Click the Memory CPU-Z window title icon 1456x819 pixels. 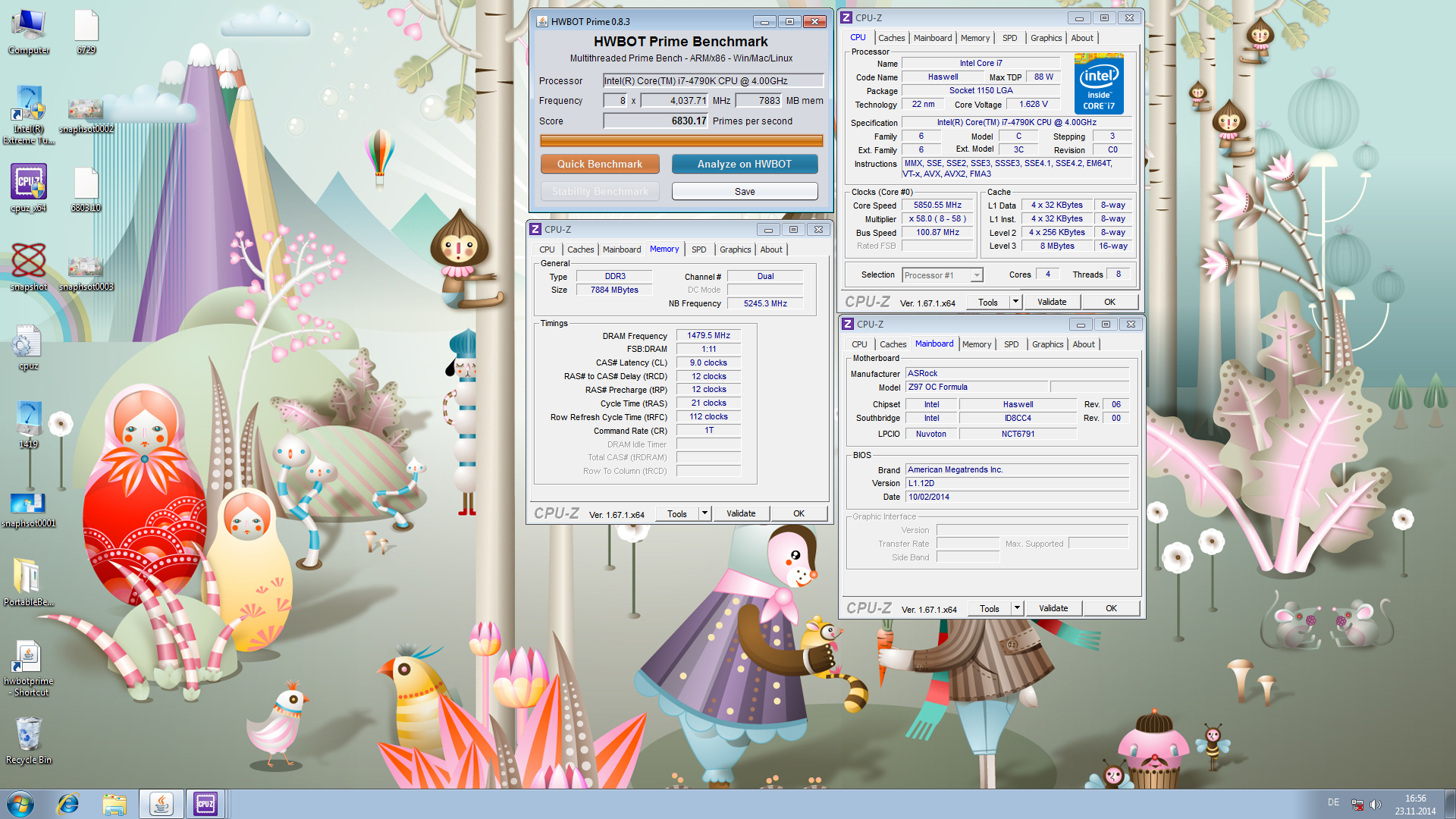tap(535, 229)
